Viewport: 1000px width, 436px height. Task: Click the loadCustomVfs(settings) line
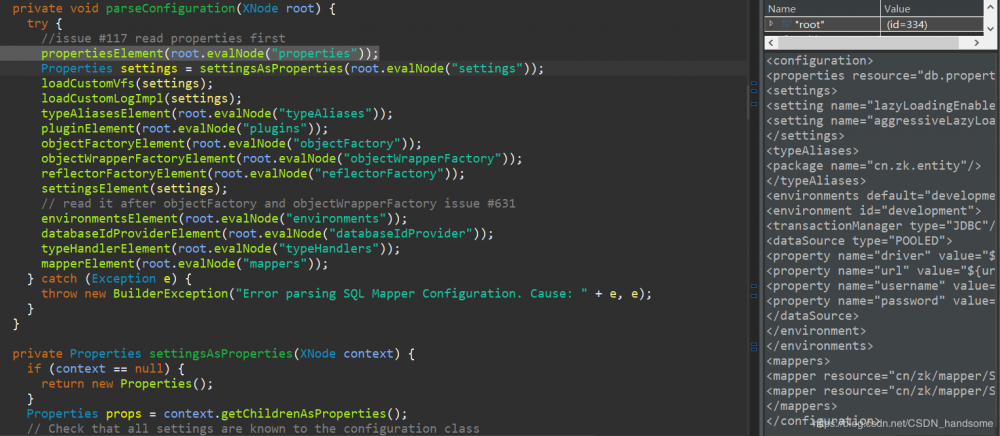click(x=127, y=83)
